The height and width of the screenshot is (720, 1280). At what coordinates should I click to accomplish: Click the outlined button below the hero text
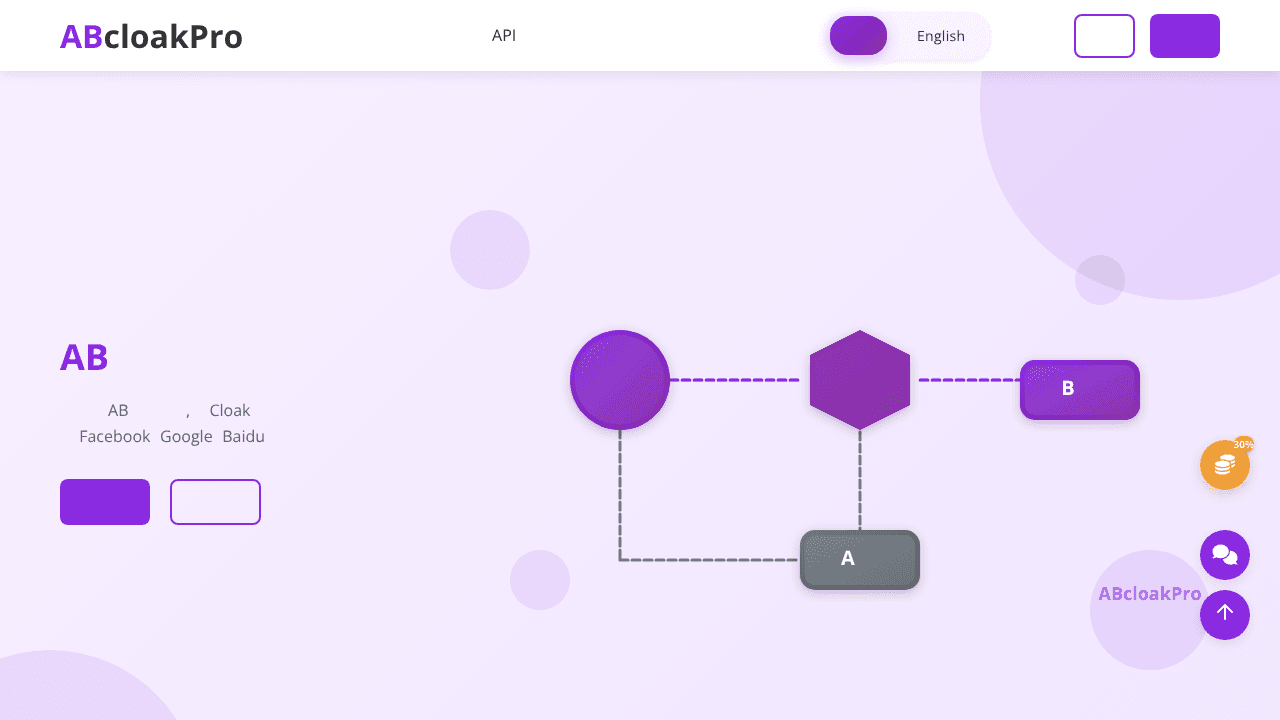[215, 502]
